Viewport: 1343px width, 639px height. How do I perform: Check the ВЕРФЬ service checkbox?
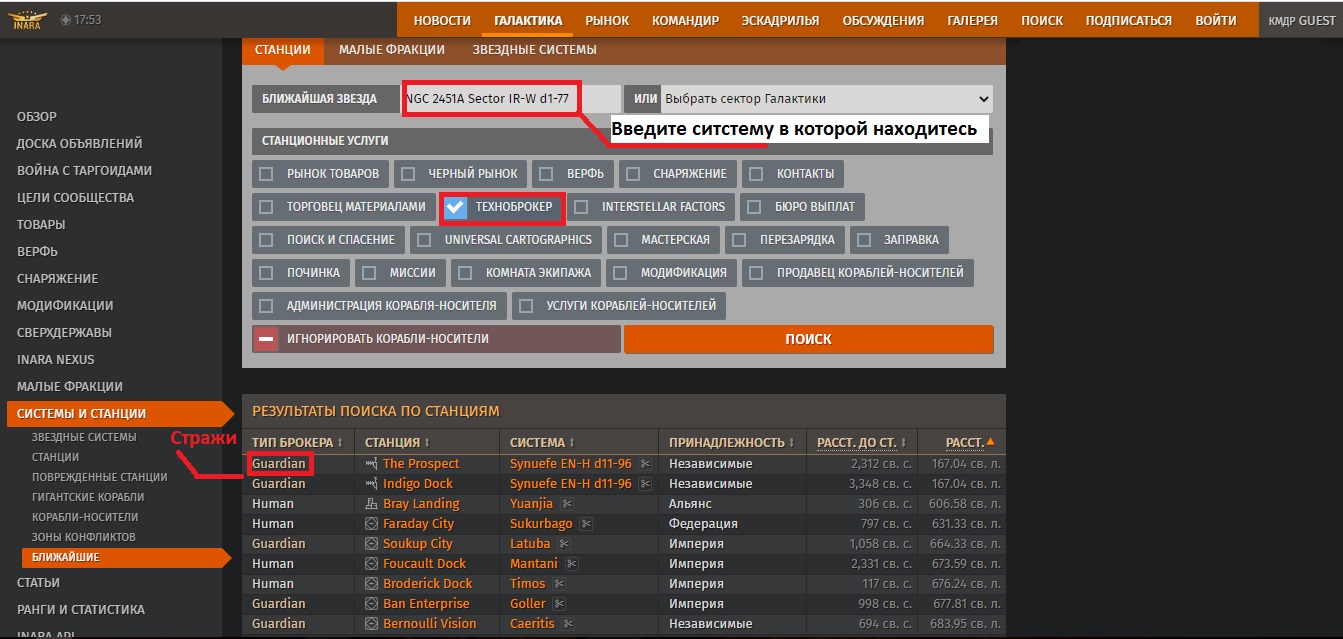546,174
